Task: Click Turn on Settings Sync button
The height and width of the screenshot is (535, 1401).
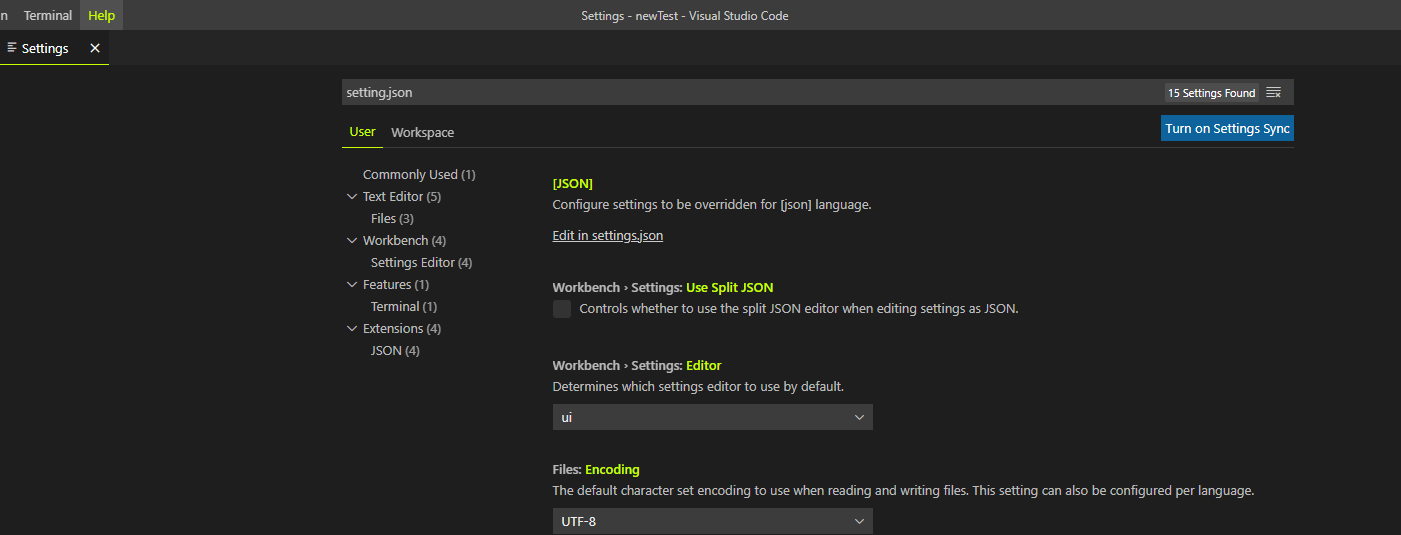Action: coord(1227,128)
